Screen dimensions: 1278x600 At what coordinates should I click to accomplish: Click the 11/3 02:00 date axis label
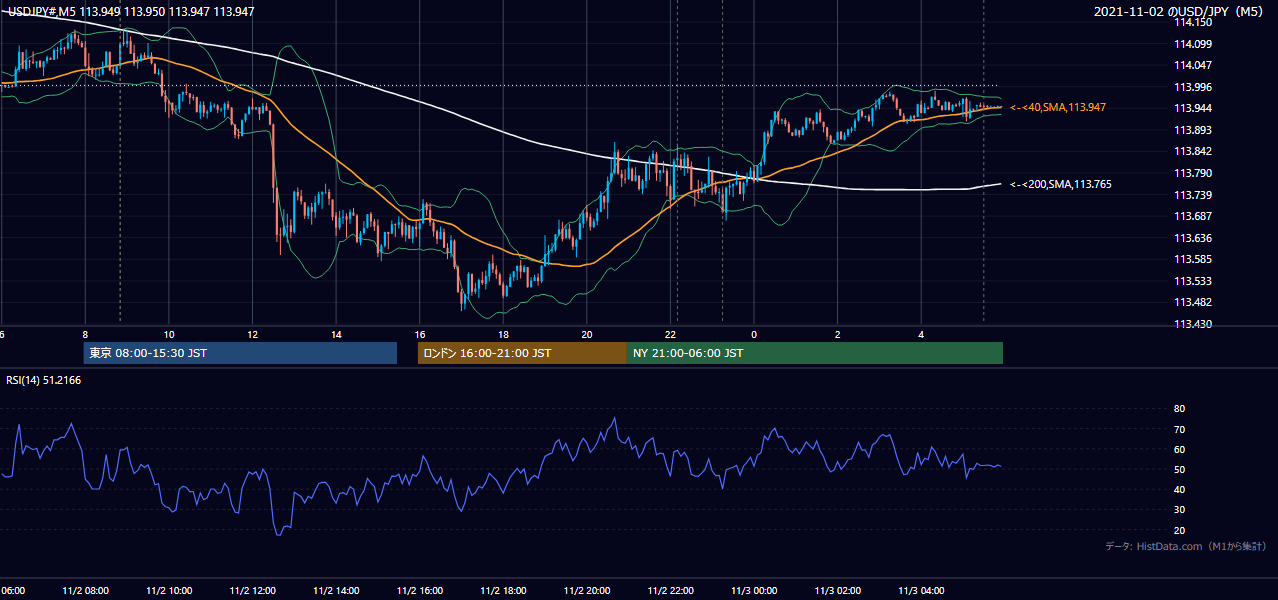pyautogui.click(x=838, y=590)
